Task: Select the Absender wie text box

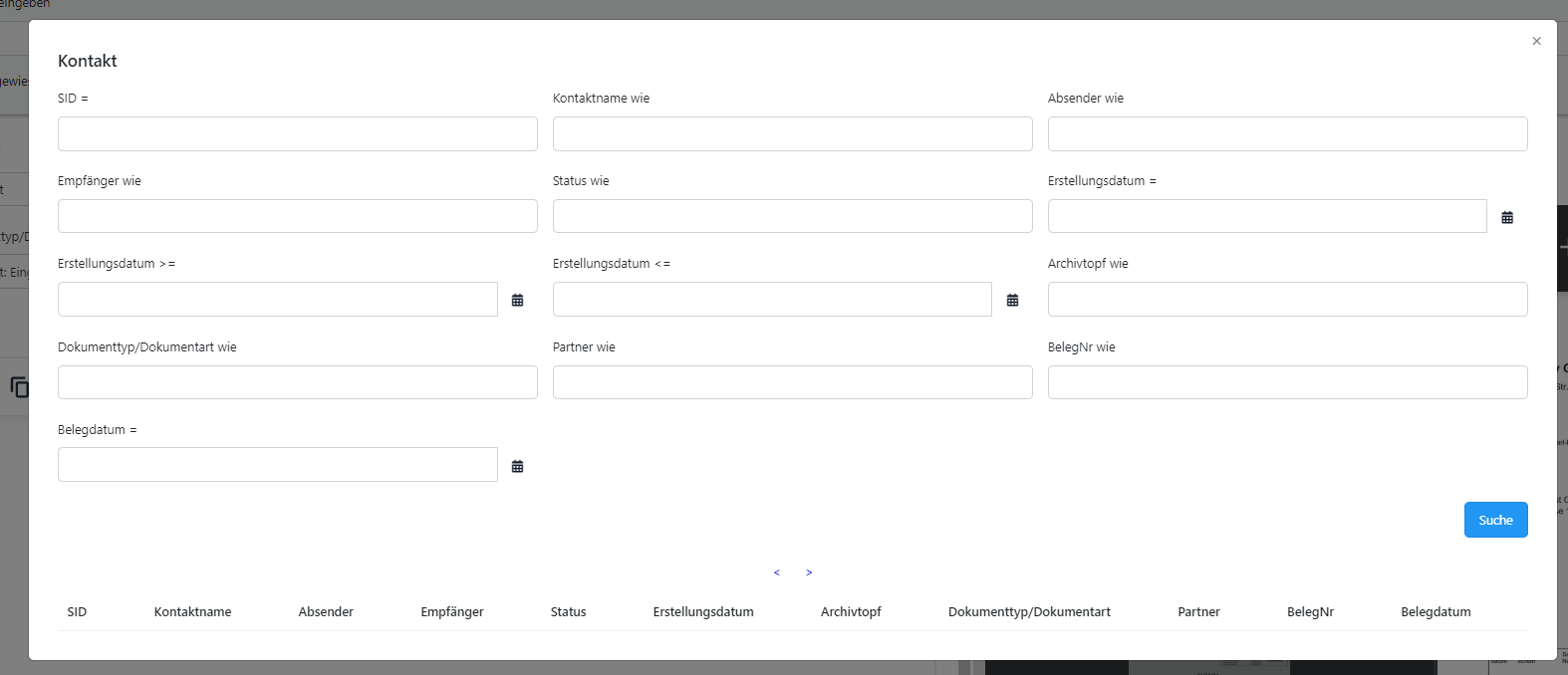Action: coord(1287,134)
